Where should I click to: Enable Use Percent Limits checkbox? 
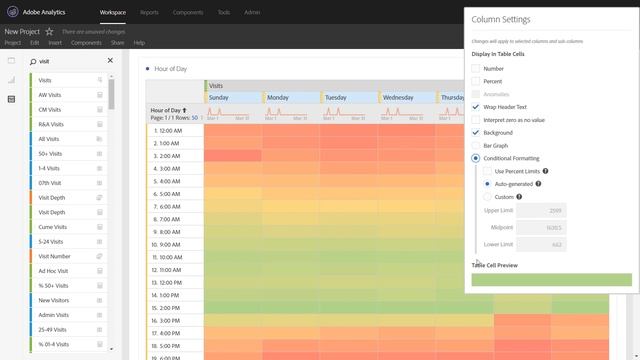click(487, 171)
